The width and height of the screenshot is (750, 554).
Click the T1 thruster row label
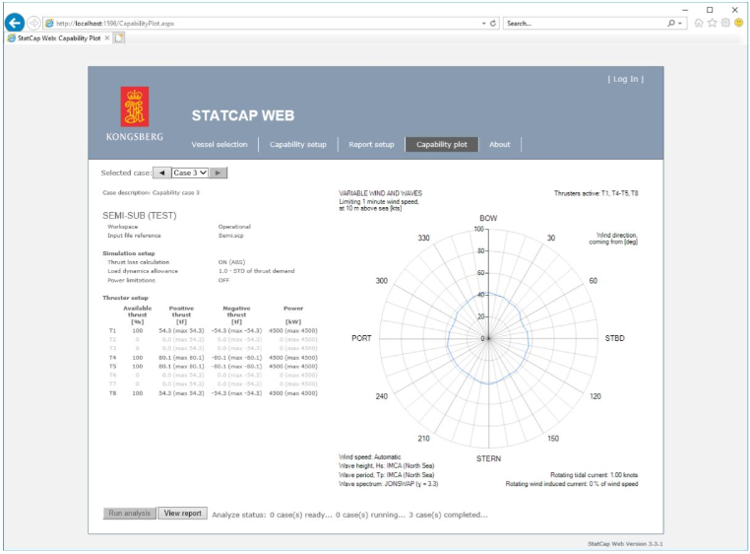tap(112, 331)
